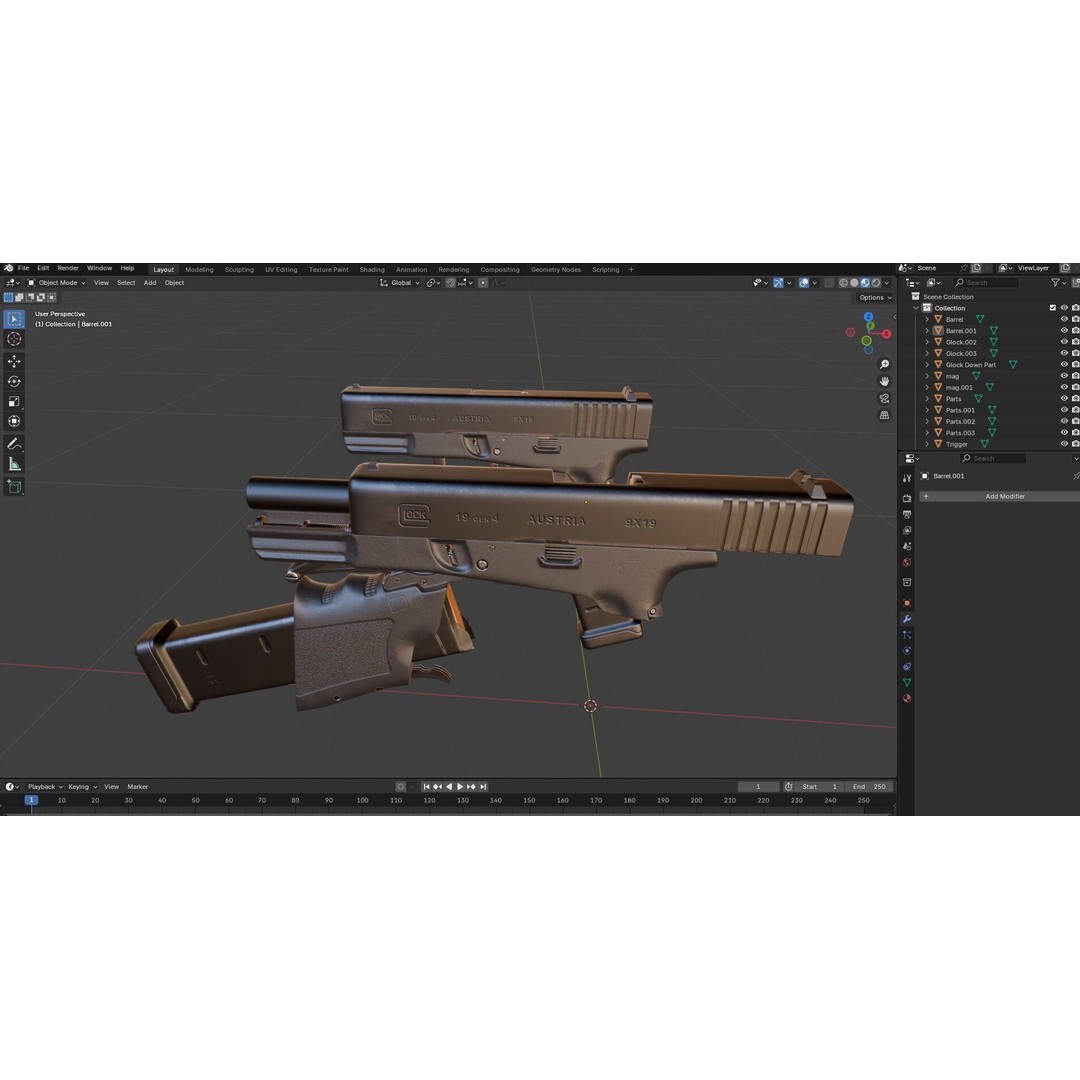Select the Move tool
The height and width of the screenshot is (1080, 1080).
click(14, 361)
